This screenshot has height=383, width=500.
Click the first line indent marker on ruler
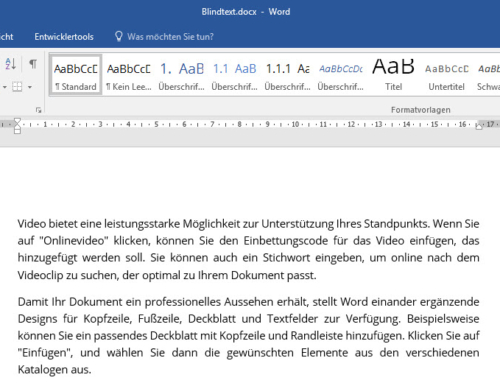click(17, 121)
